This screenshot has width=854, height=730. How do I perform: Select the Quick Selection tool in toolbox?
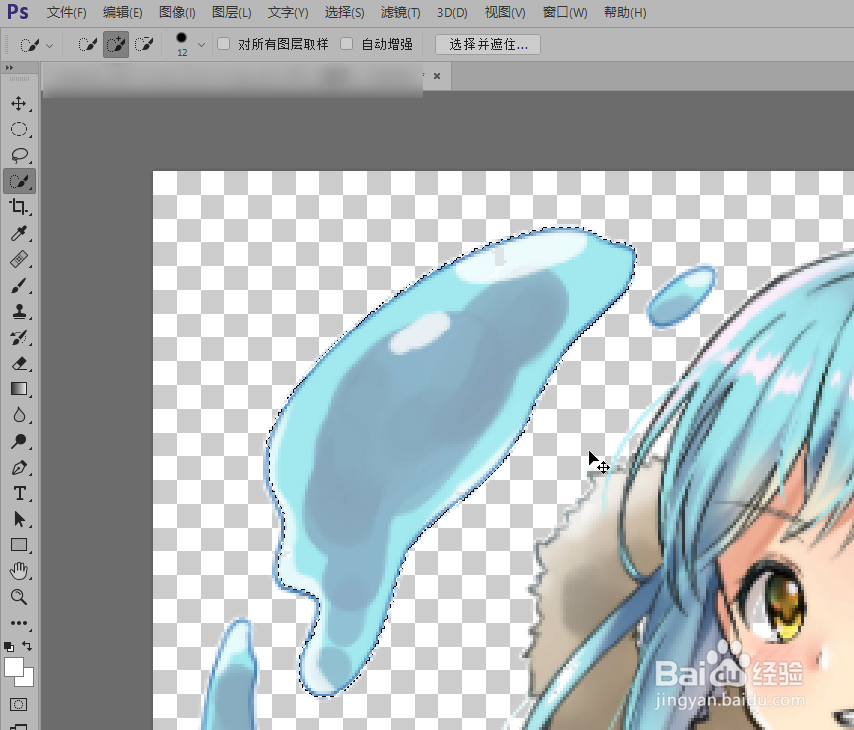(19, 181)
